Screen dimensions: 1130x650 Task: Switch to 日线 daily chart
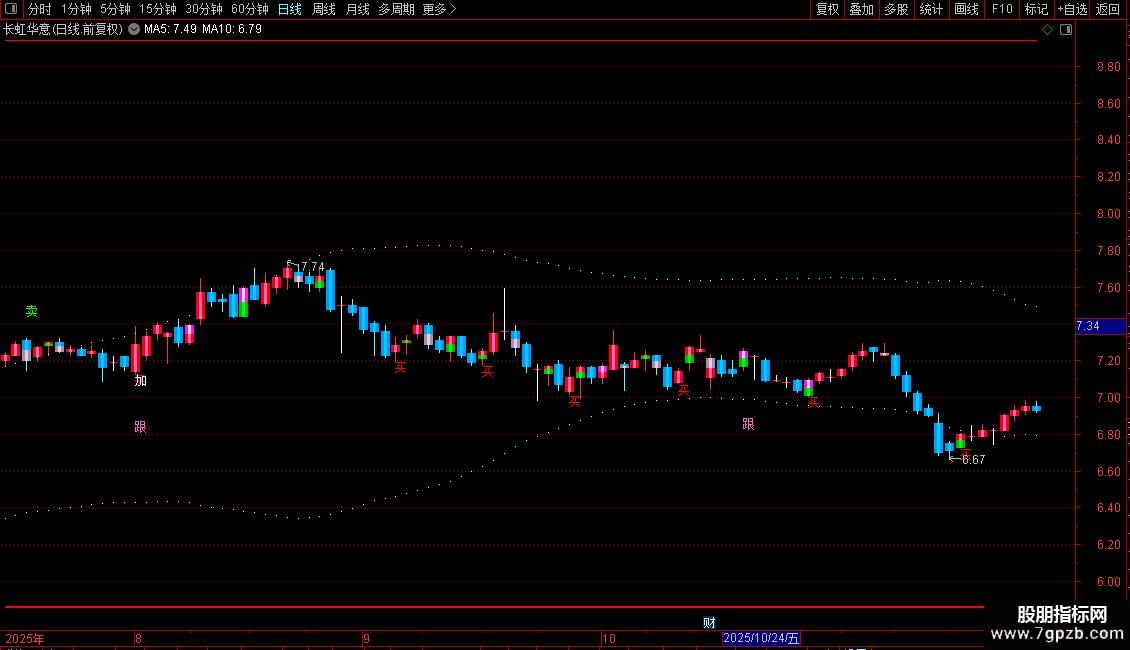click(290, 9)
